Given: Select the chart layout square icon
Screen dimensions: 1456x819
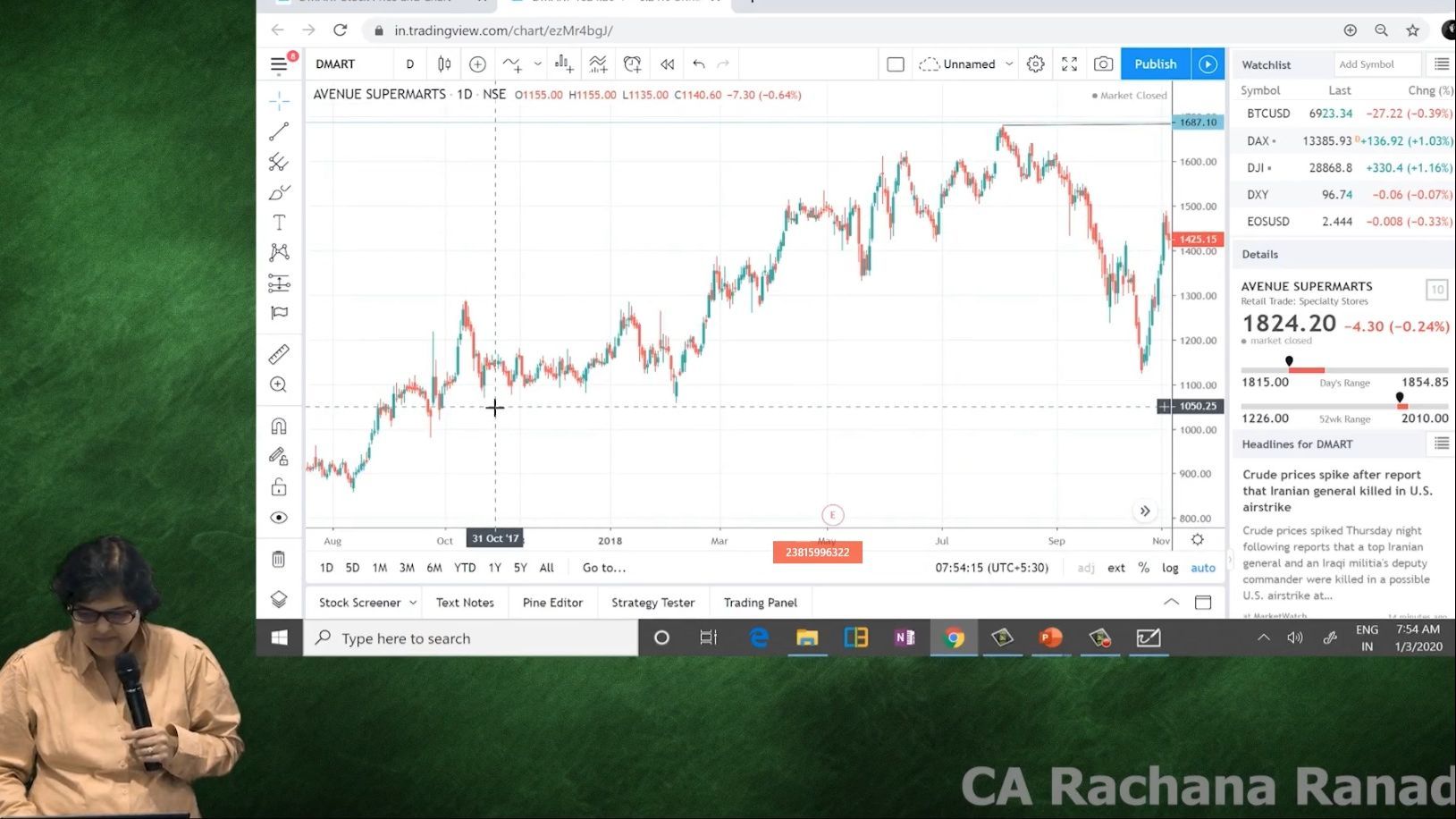Looking at the screenshot, I should (896, 64).
